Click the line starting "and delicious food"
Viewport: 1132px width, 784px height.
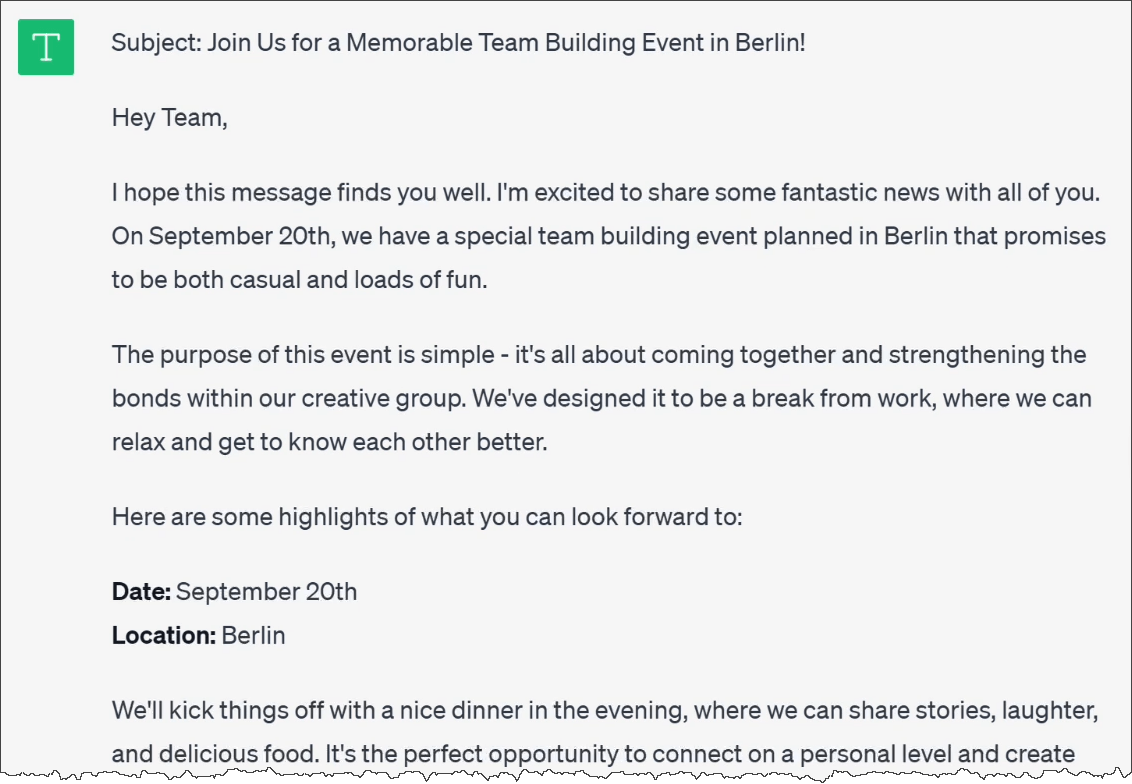[x=592, y=754]
